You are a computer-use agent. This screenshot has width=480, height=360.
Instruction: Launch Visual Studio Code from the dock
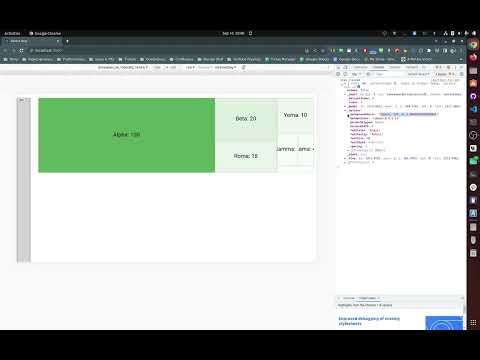pyautogui.click(x=473, y=109)
